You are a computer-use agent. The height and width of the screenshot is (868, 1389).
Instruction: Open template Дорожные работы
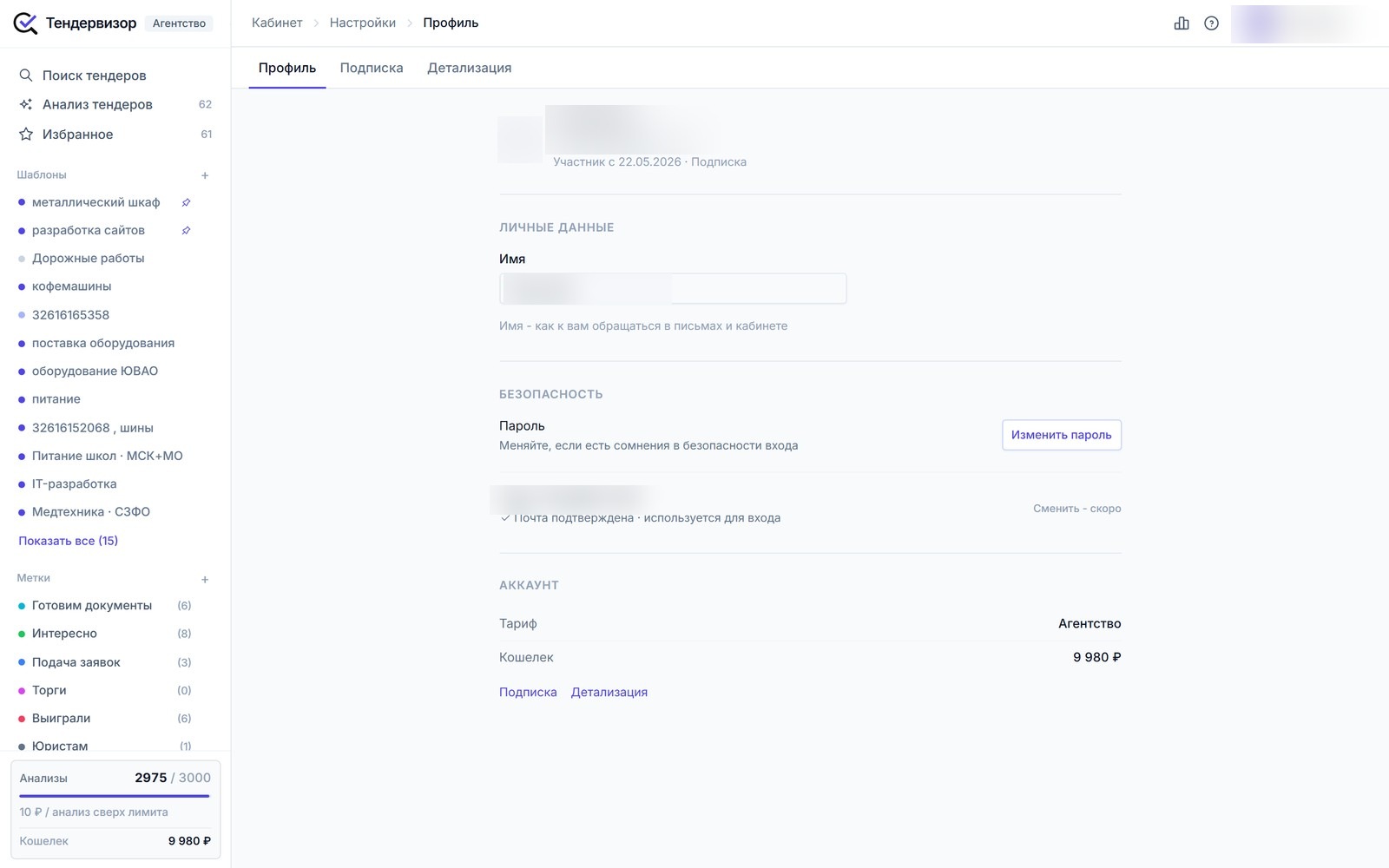point(89,259)
